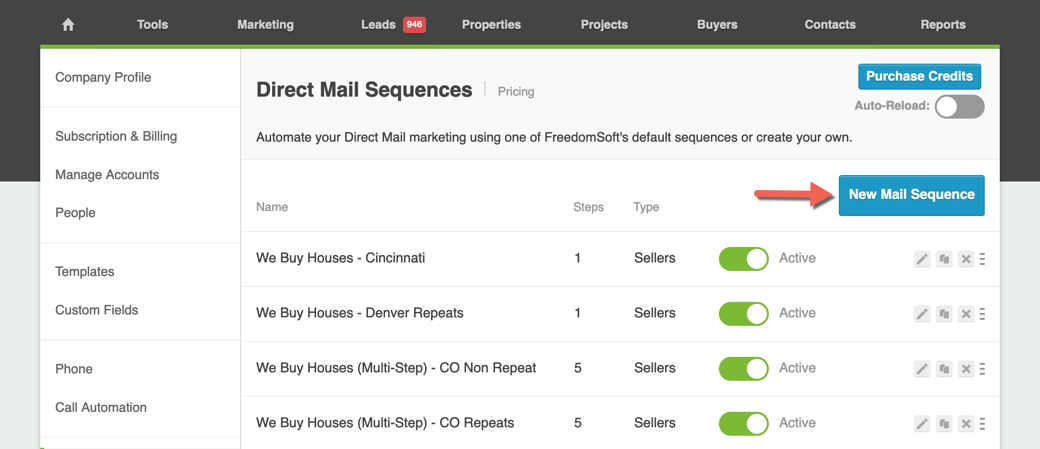This screenshot has height=449, width=1040.
Task: Open the CO Repeats row options menu
Action: coord(982,424)
